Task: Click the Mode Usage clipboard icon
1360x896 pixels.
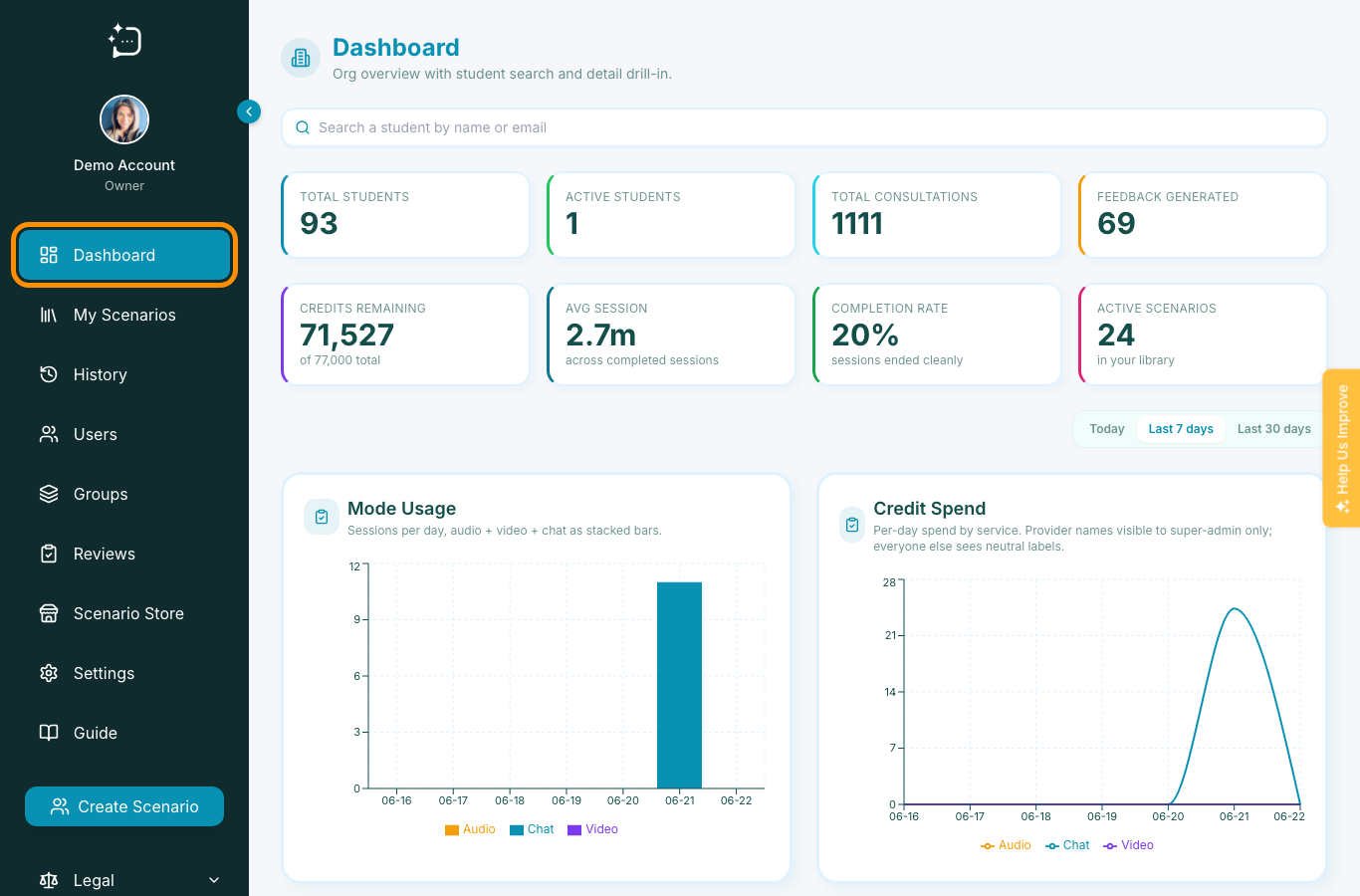Action: point(322,517)
